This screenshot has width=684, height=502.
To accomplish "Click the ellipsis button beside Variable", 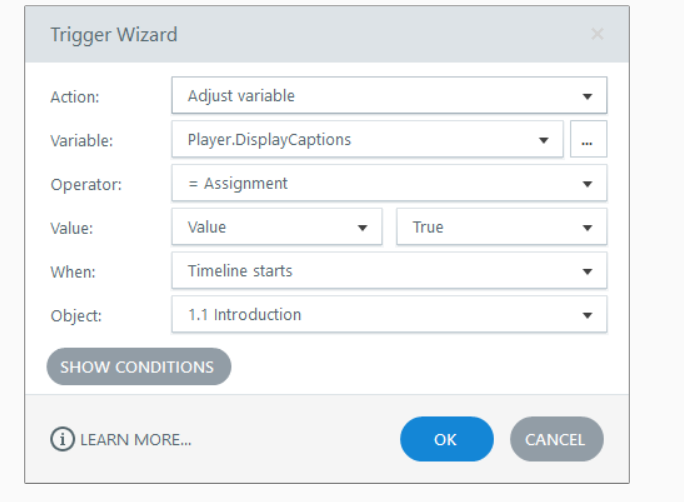I will click(588, 141).
